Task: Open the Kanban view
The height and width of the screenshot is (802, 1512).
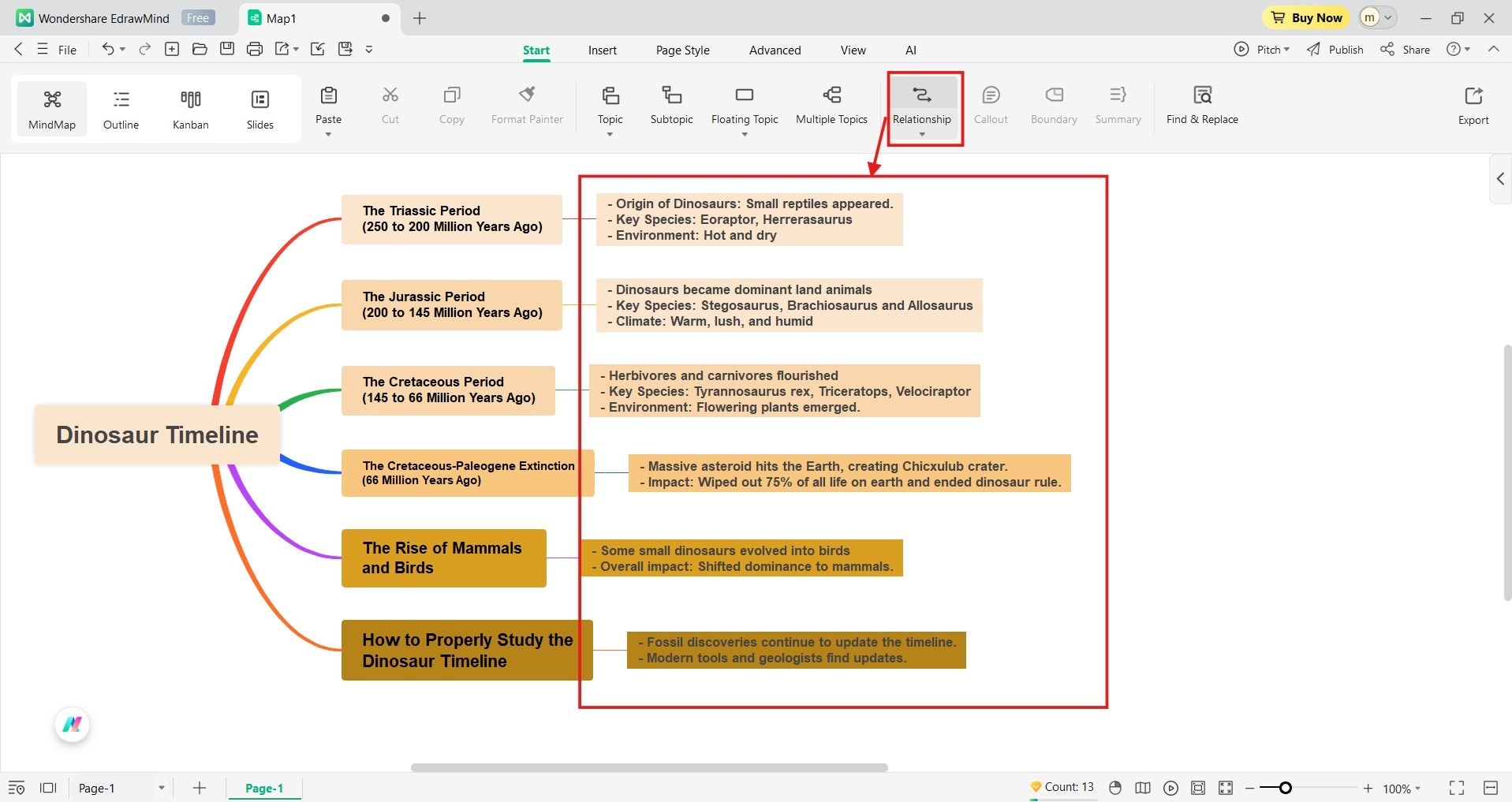Action: (x=189, y=108)
